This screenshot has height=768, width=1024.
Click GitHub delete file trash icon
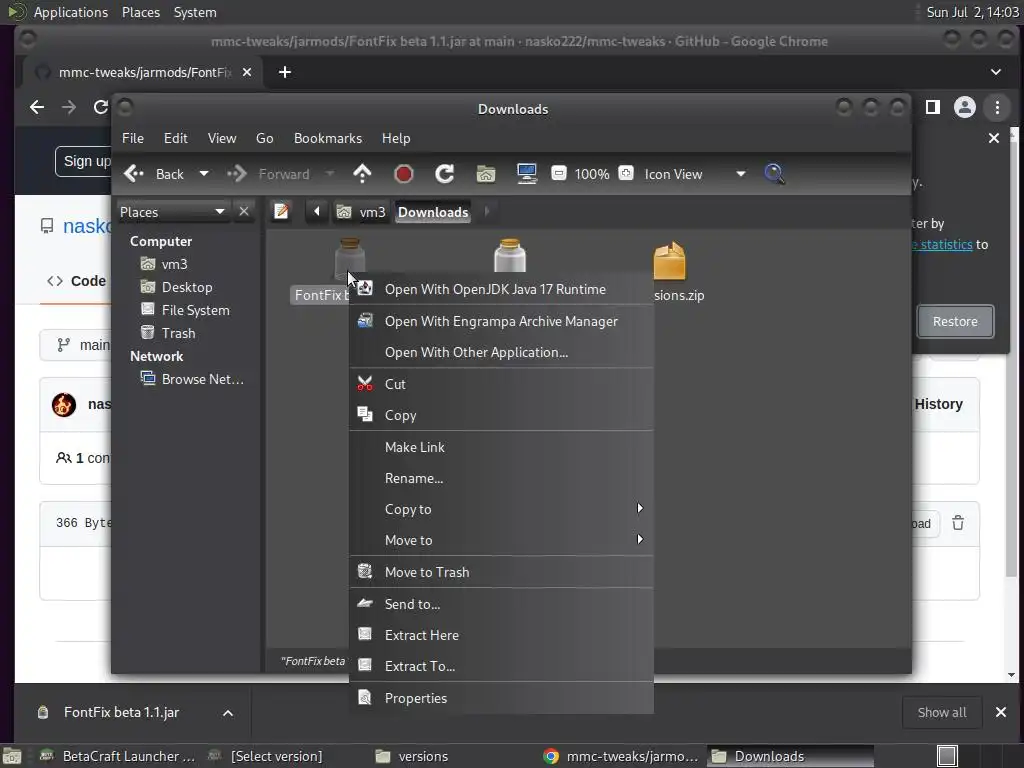pos(958,523)
